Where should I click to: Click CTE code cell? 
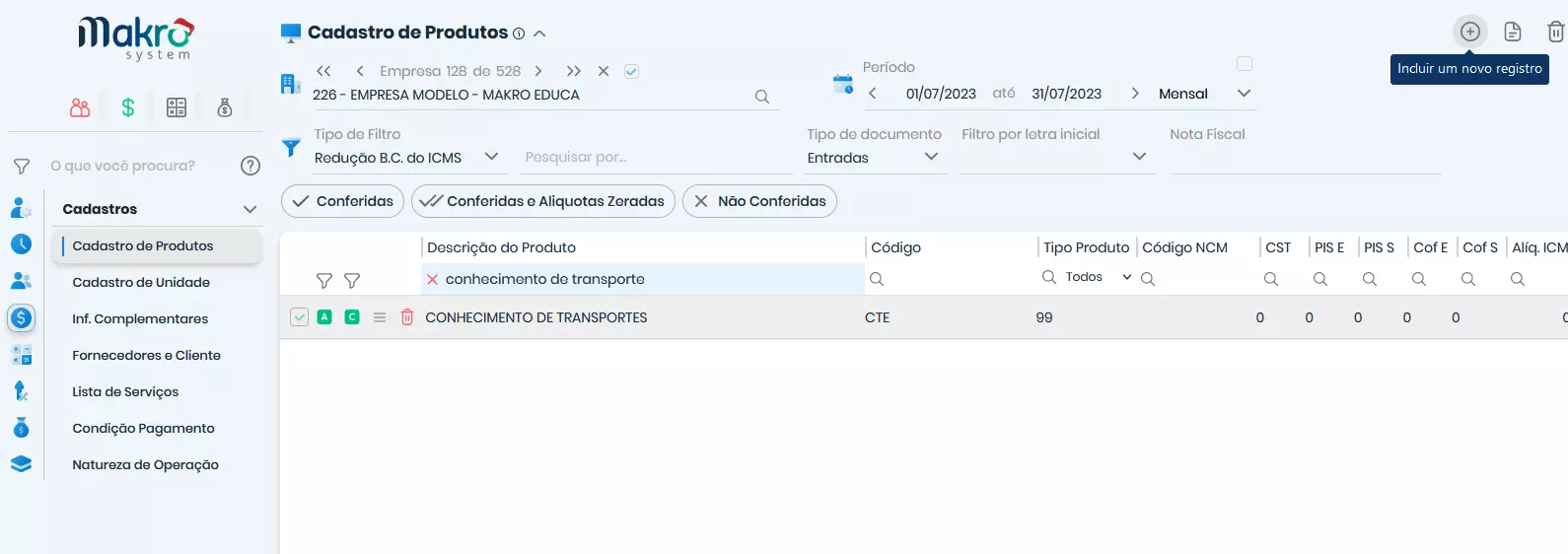(878, 317)
